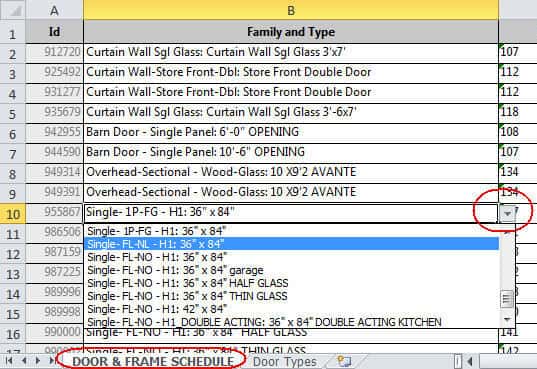
Task: Click Id cell 931277
Action: point(54,92)
